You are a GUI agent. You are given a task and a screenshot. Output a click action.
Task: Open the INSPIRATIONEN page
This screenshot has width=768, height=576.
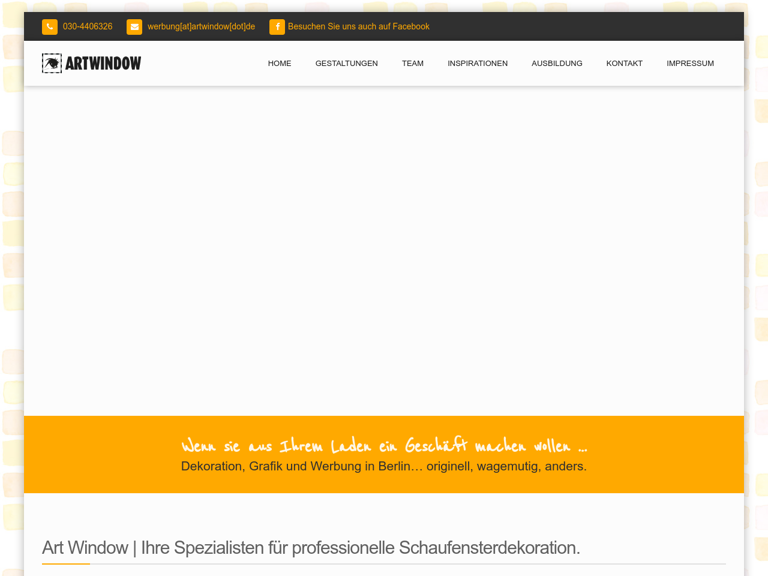tap(477, 63)
